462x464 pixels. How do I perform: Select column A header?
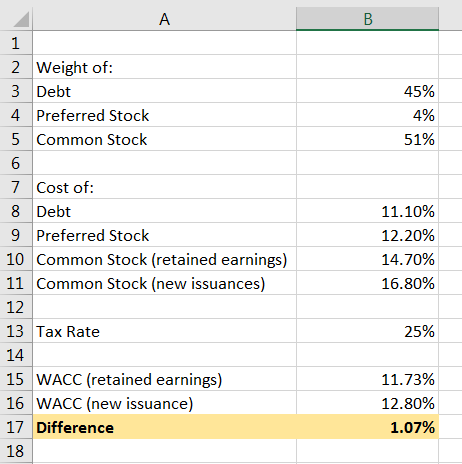pyautogui.click(x=164, y=19)
